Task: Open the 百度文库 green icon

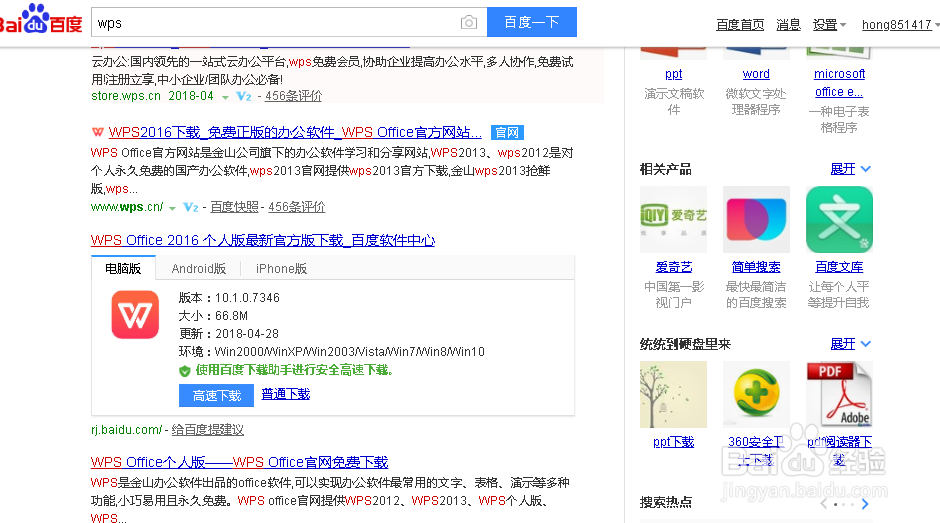Action: 839,220
